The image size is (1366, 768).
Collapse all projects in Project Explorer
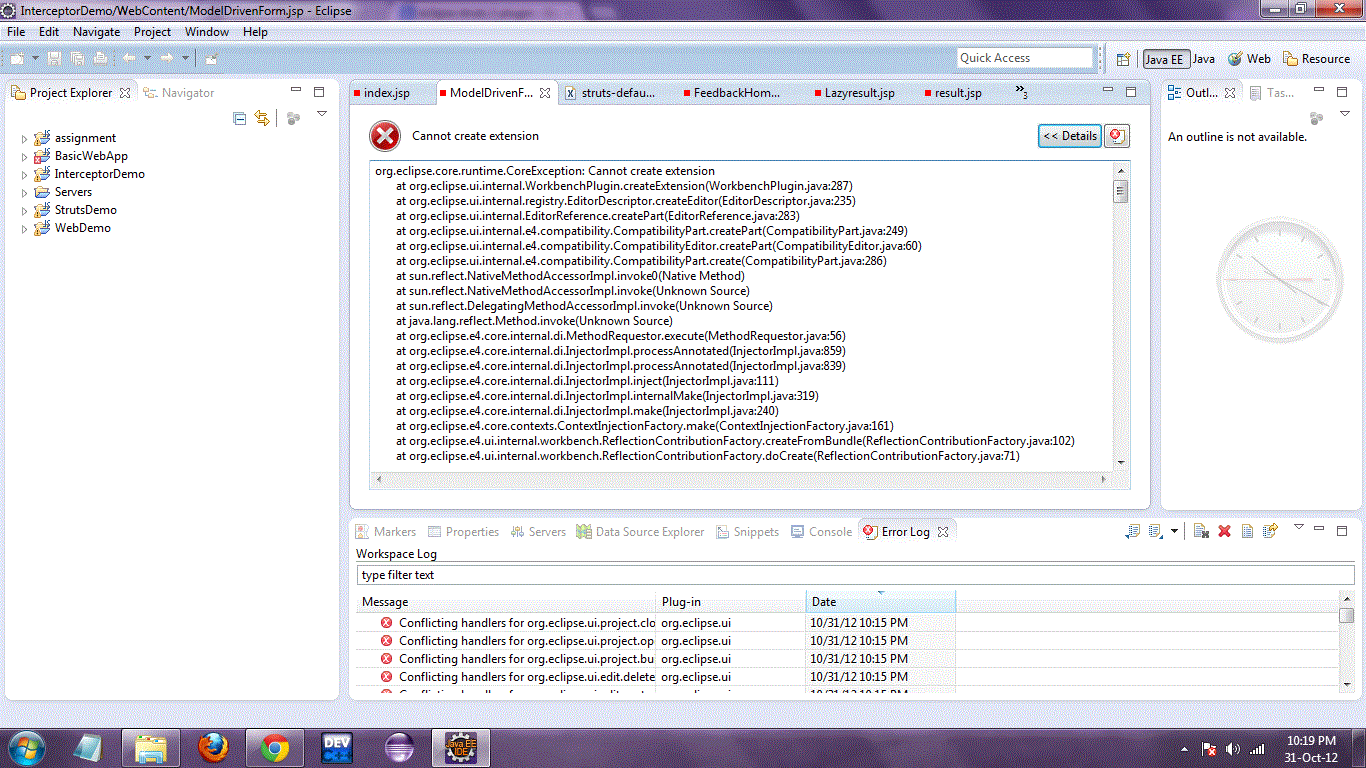pyautogui.click(x=239, y=118)
